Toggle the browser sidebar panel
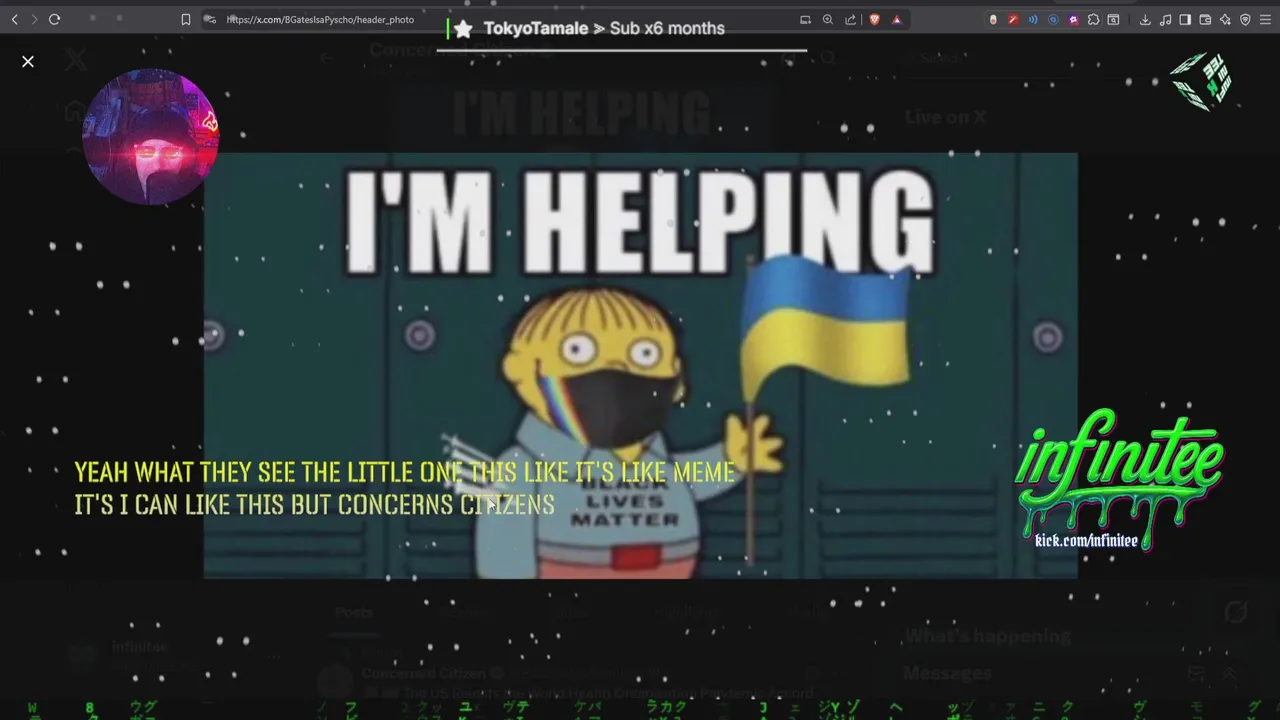 click(1185, 20)
